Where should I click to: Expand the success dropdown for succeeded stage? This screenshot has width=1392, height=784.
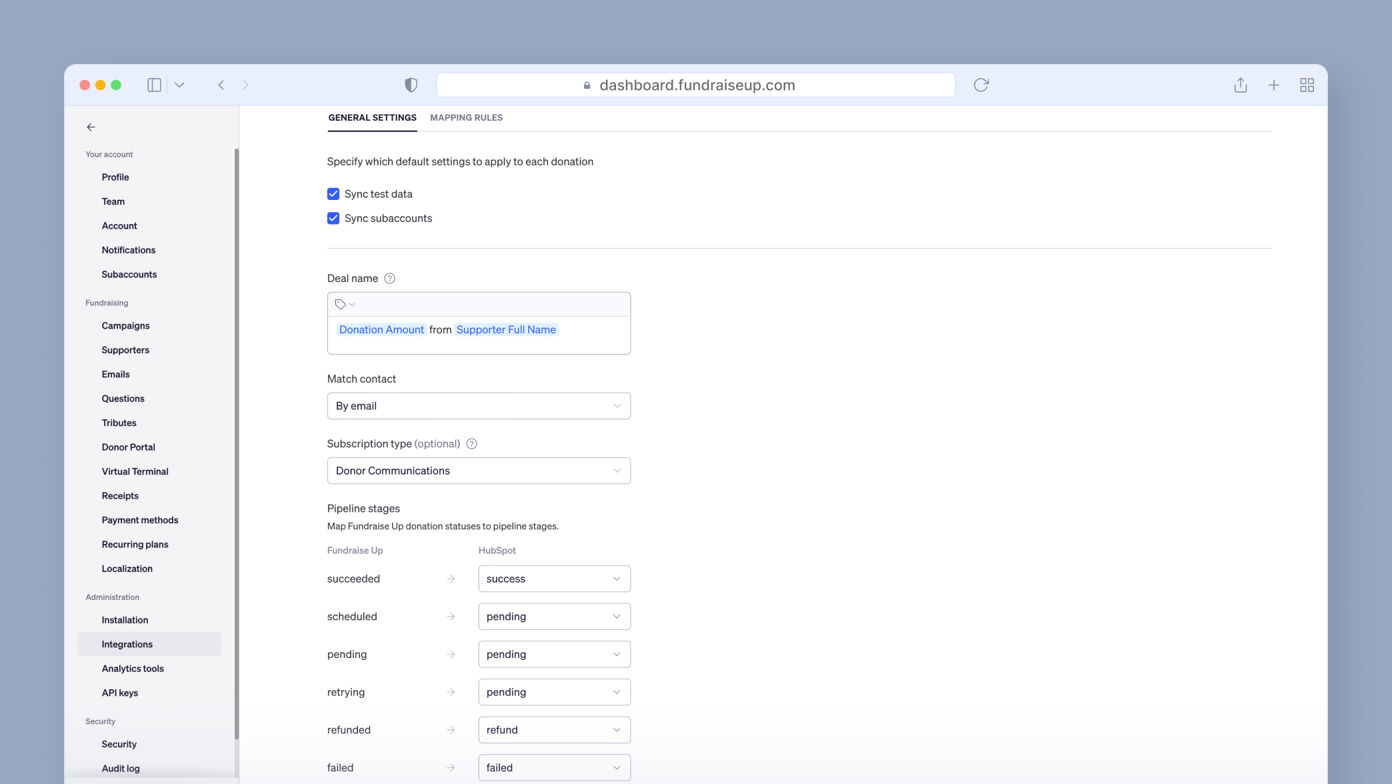point(554,578)
